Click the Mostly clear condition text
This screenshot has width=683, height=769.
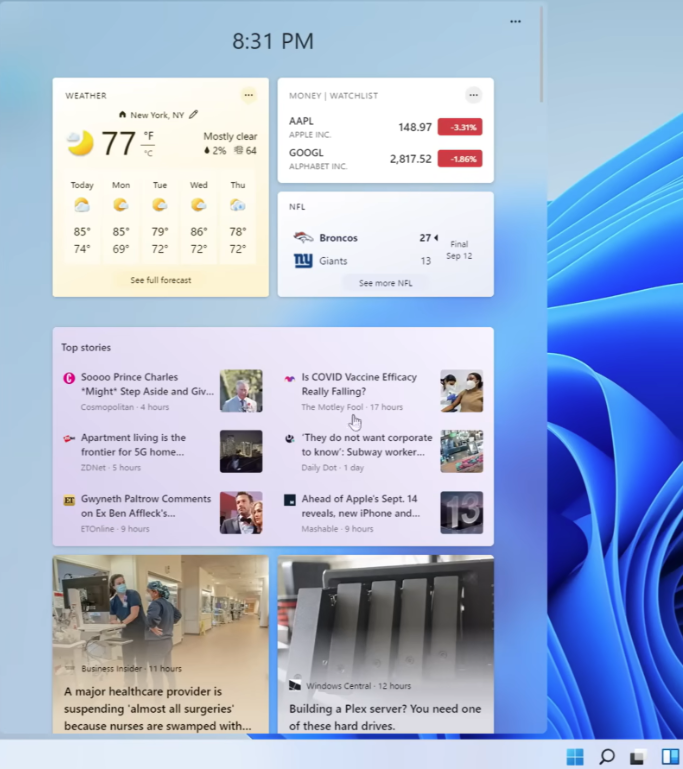[x=230, y=136]
